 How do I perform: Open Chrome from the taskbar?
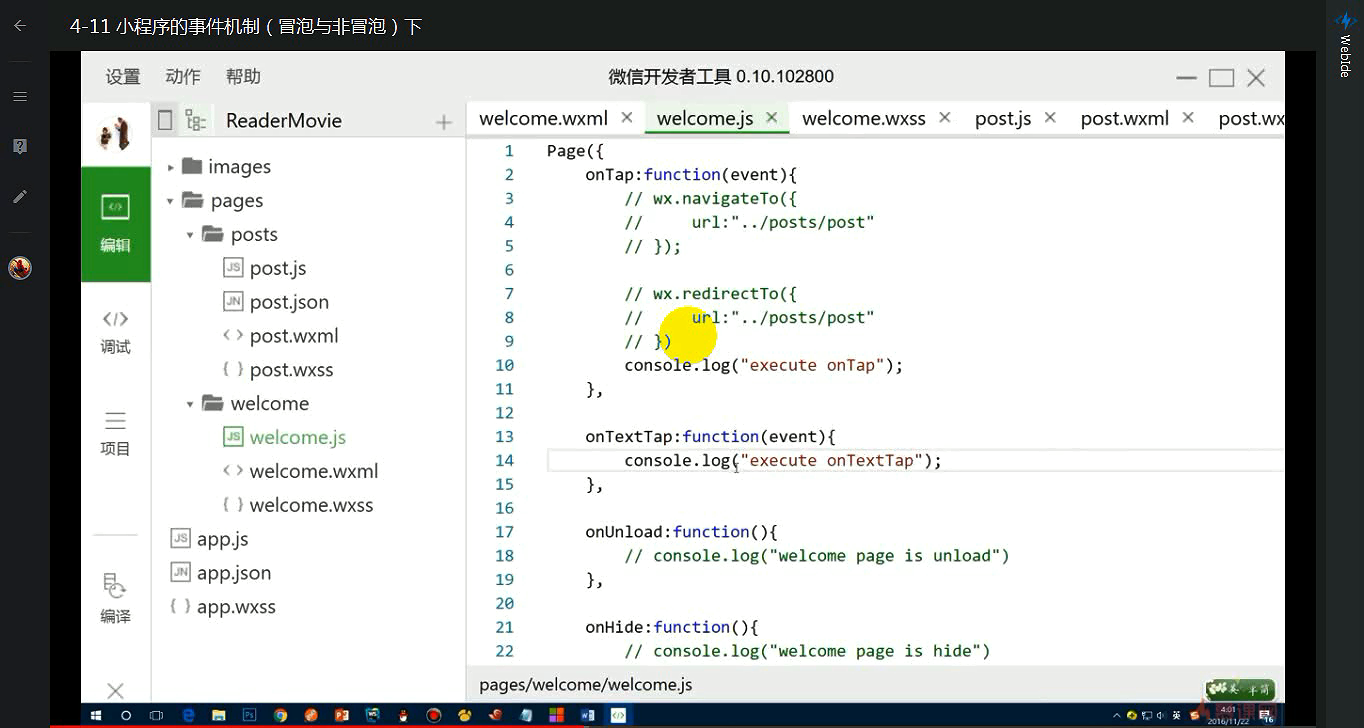coord(280,715)
